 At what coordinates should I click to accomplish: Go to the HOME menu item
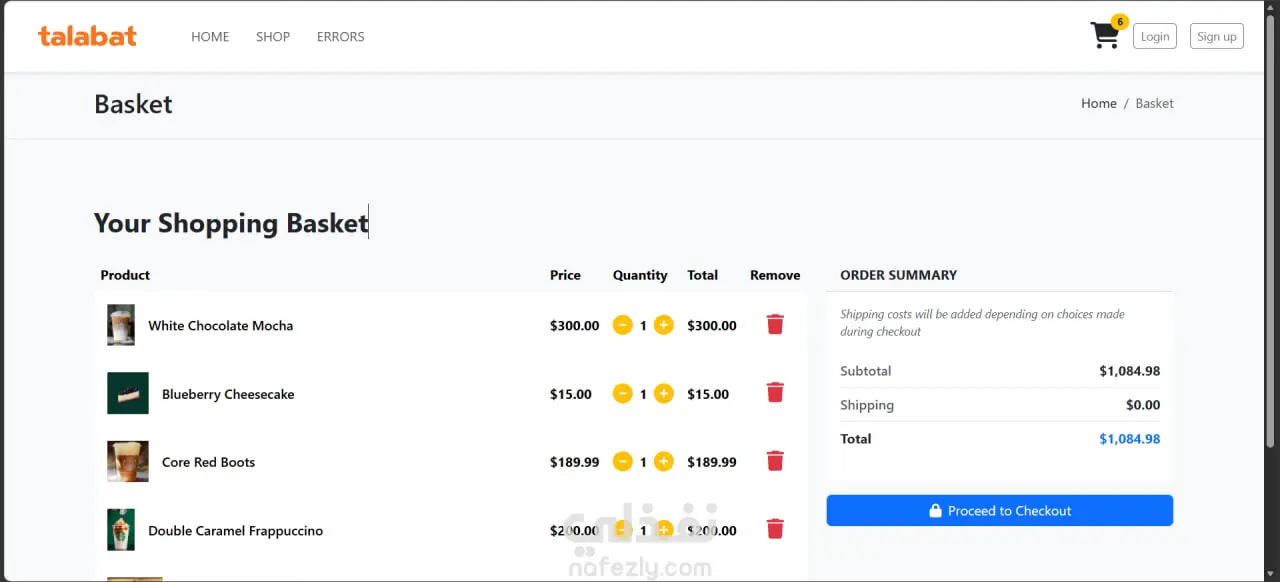pyautogui.click(x=210, y=37)
